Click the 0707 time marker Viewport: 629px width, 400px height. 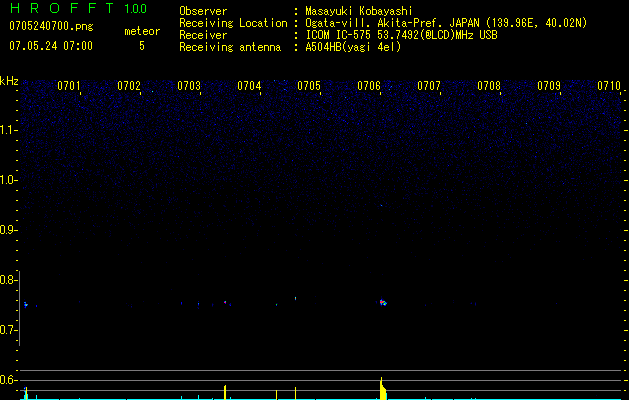coord(429,86)
